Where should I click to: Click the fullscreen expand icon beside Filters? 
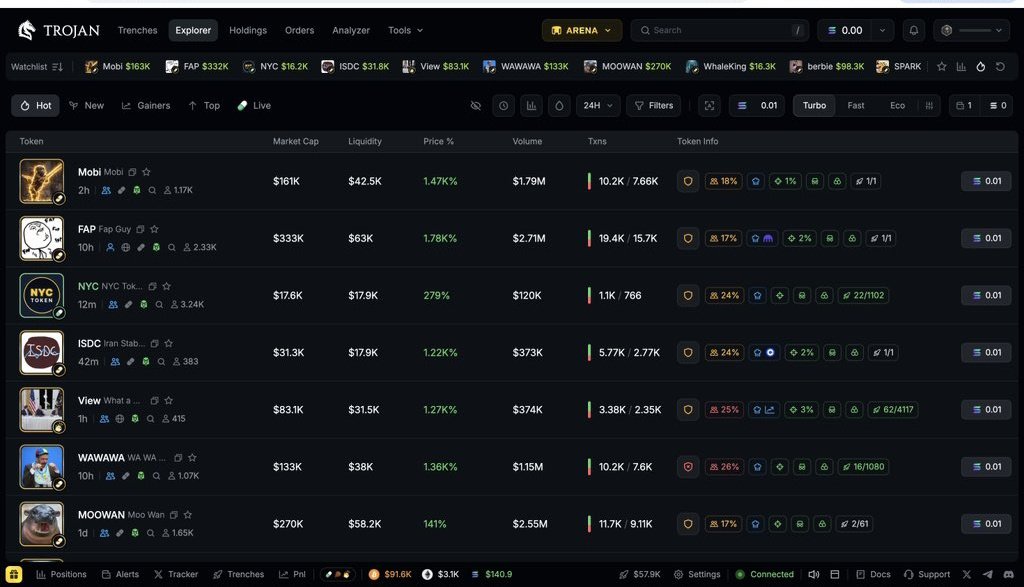(709, 105)
